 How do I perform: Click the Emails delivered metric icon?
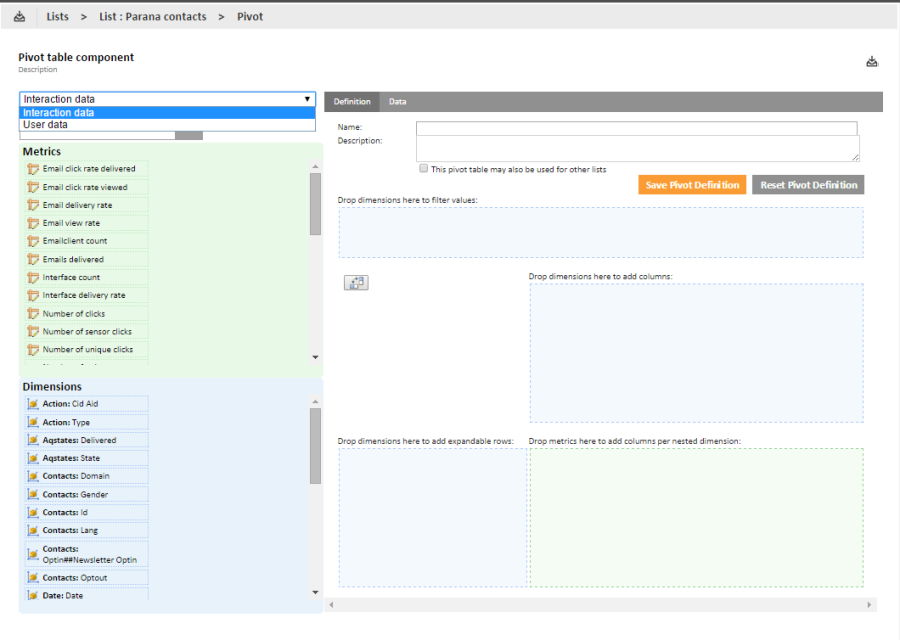tap(33, 259)
